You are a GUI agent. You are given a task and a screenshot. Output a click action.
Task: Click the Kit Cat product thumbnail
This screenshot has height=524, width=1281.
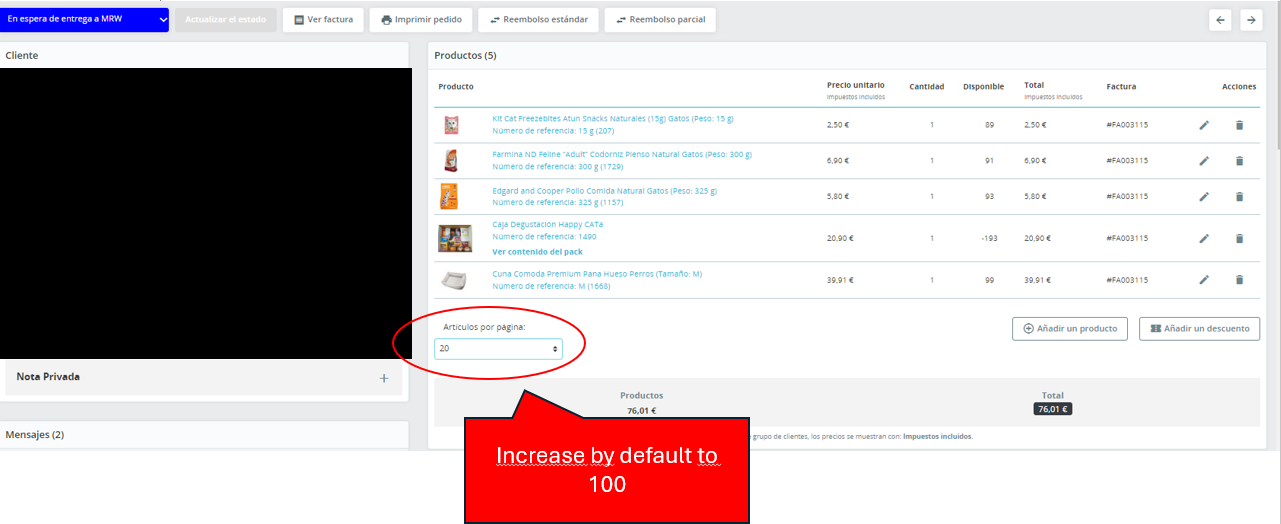tap(450, 125)
